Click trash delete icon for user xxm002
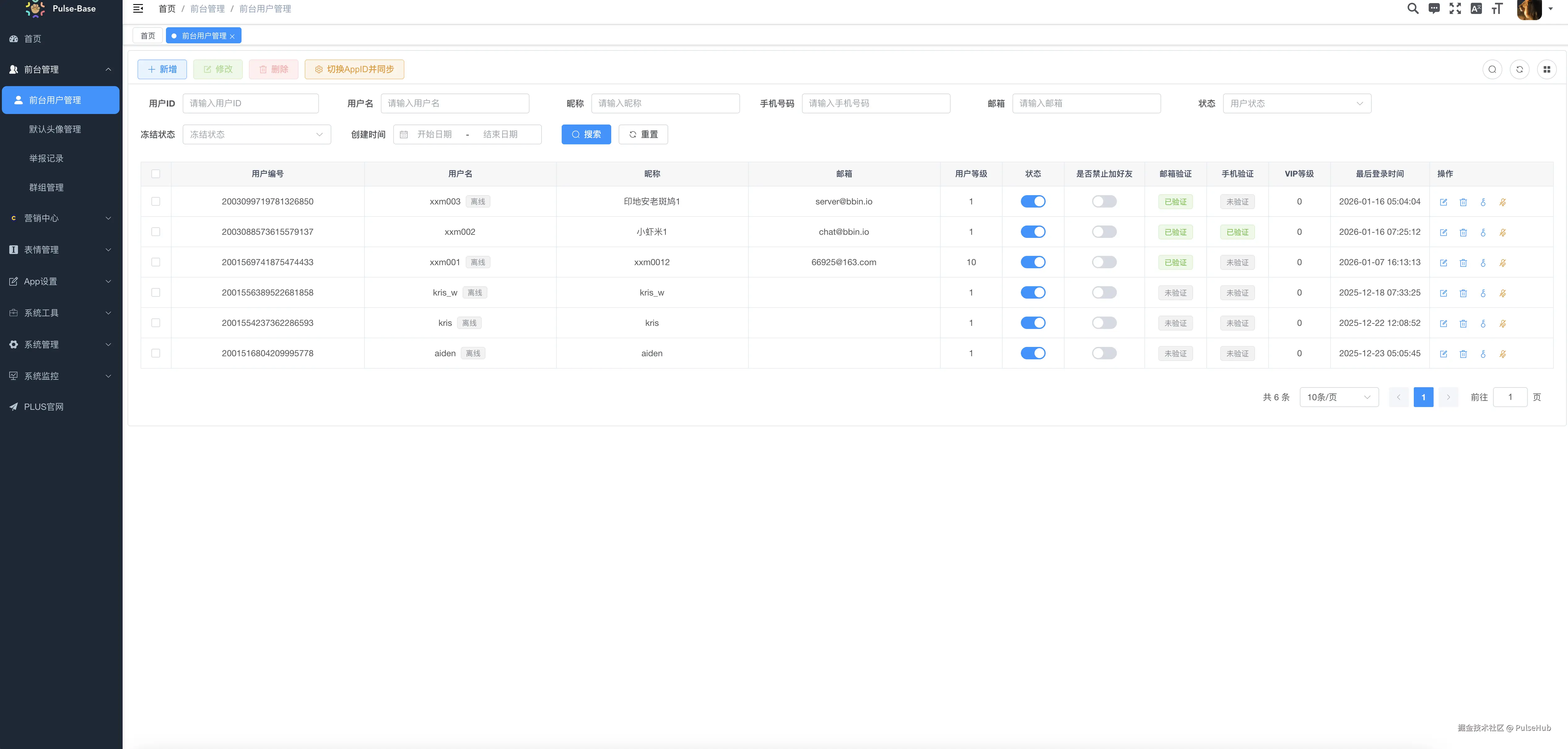This screenshot has width=1568, height=749. click(1463, 233)
